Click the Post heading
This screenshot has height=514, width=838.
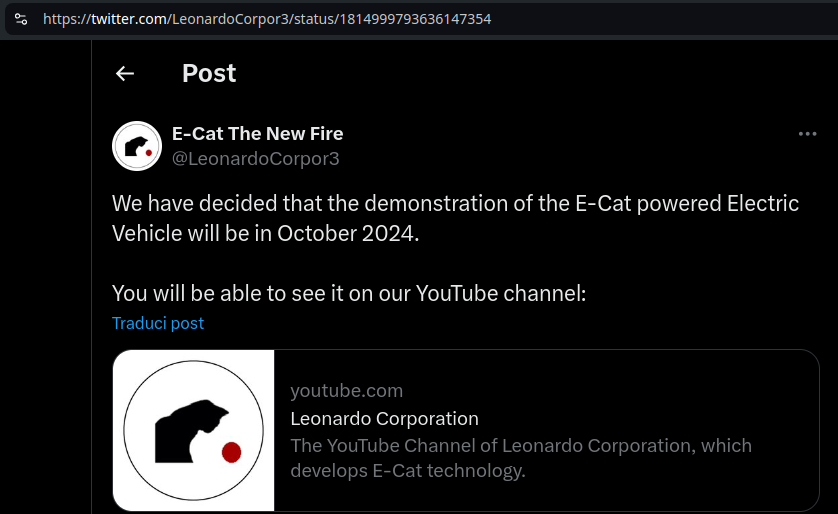209,73
